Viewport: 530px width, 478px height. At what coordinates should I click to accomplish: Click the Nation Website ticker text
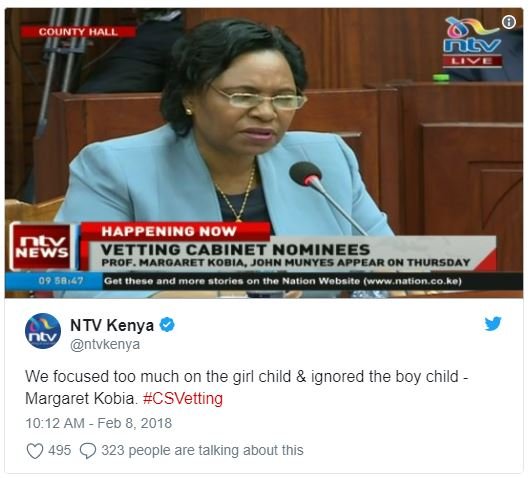pos(283,281)
